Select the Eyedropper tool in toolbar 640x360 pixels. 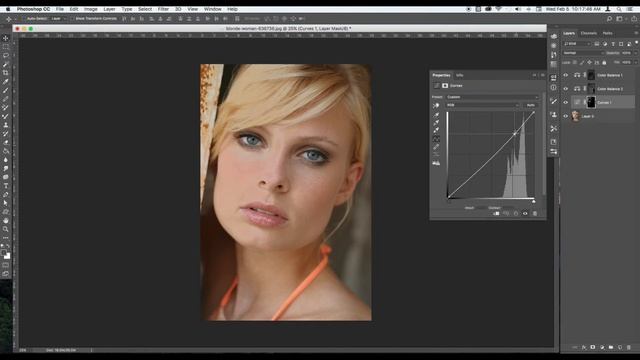pyautogui.click(x=6, y=82)
